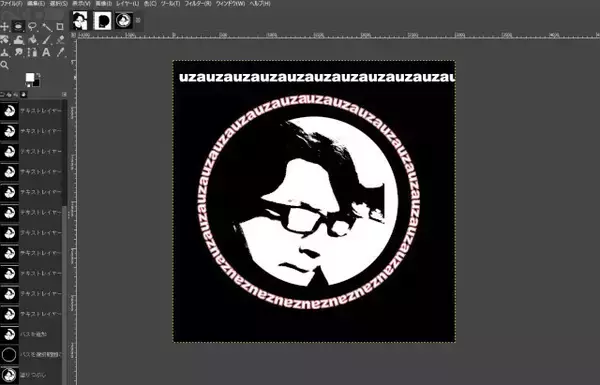Image resolution: width=600 pixels, height=385 pixels.
Task: Select the Text tool
Action: coord(46,52)
